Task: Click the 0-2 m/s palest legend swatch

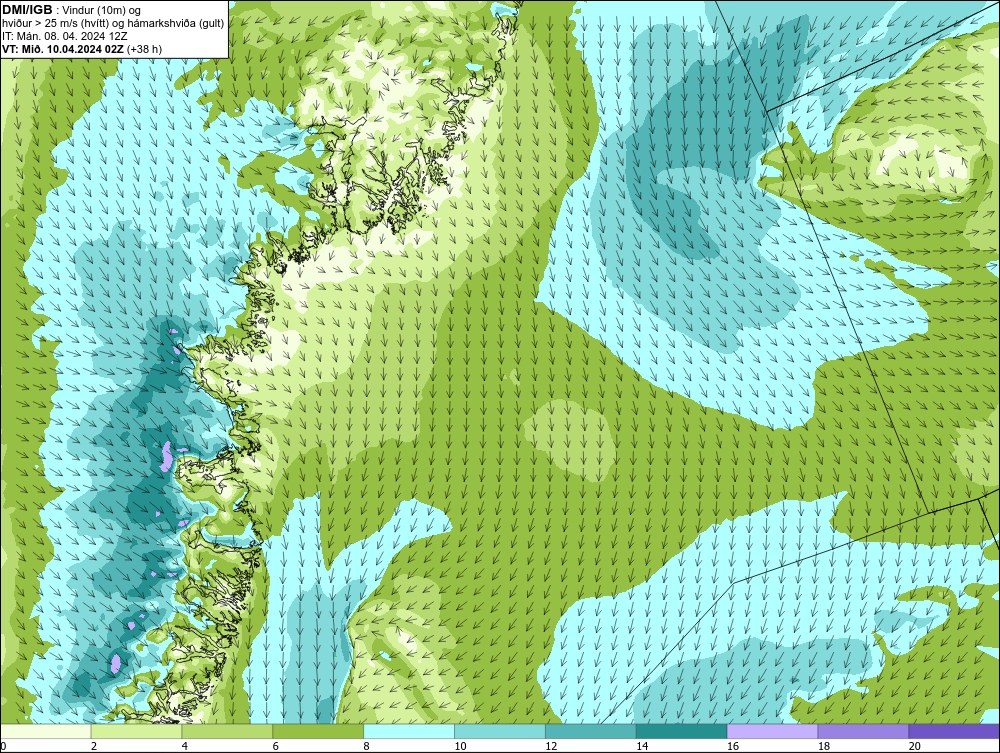Action: pyautogui.click(x=46, y=731)
